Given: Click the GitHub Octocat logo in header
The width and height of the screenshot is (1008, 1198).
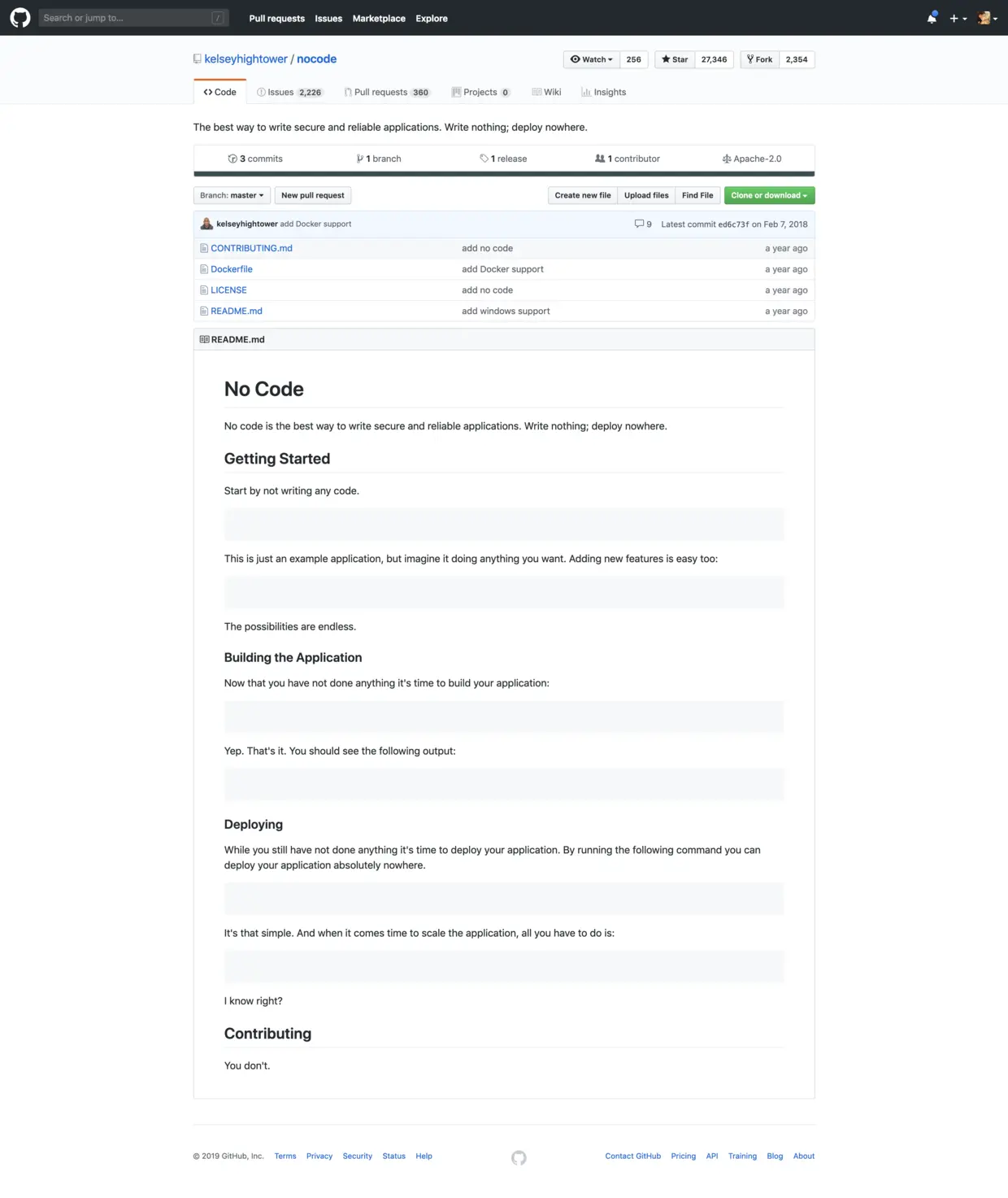Looking at the screenshot, I should coord(20,17).
